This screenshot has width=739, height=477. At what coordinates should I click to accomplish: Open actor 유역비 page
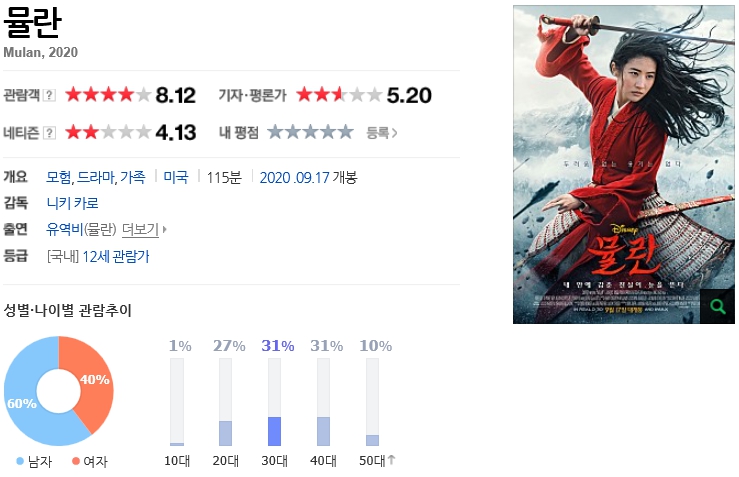click(65, 230)
